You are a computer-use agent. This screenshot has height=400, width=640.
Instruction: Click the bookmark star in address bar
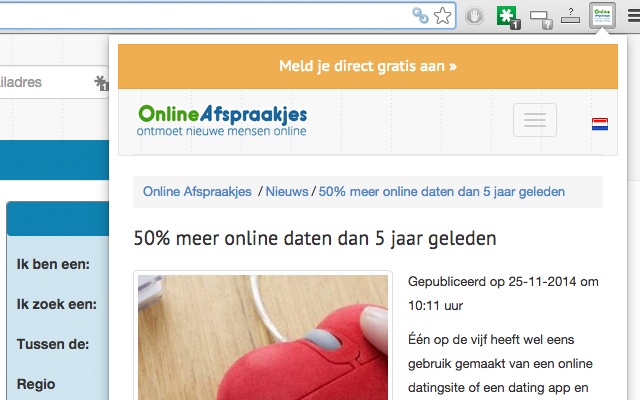point(442,16)
